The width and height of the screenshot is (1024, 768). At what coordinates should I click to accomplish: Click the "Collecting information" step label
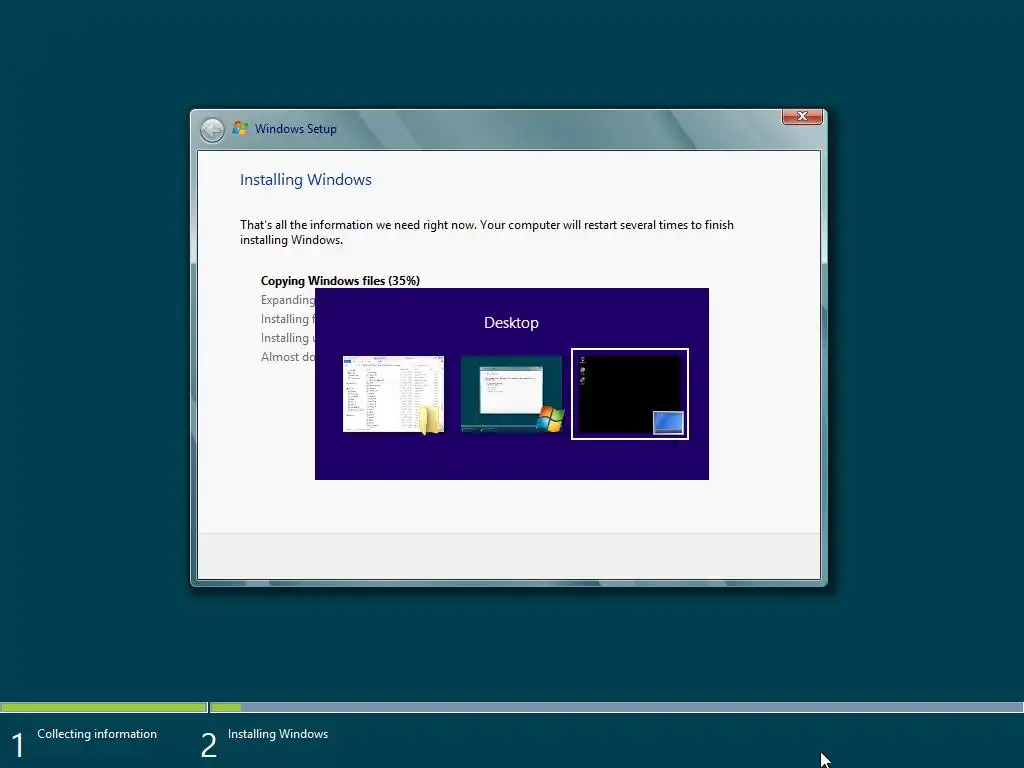tap(97, 734)
